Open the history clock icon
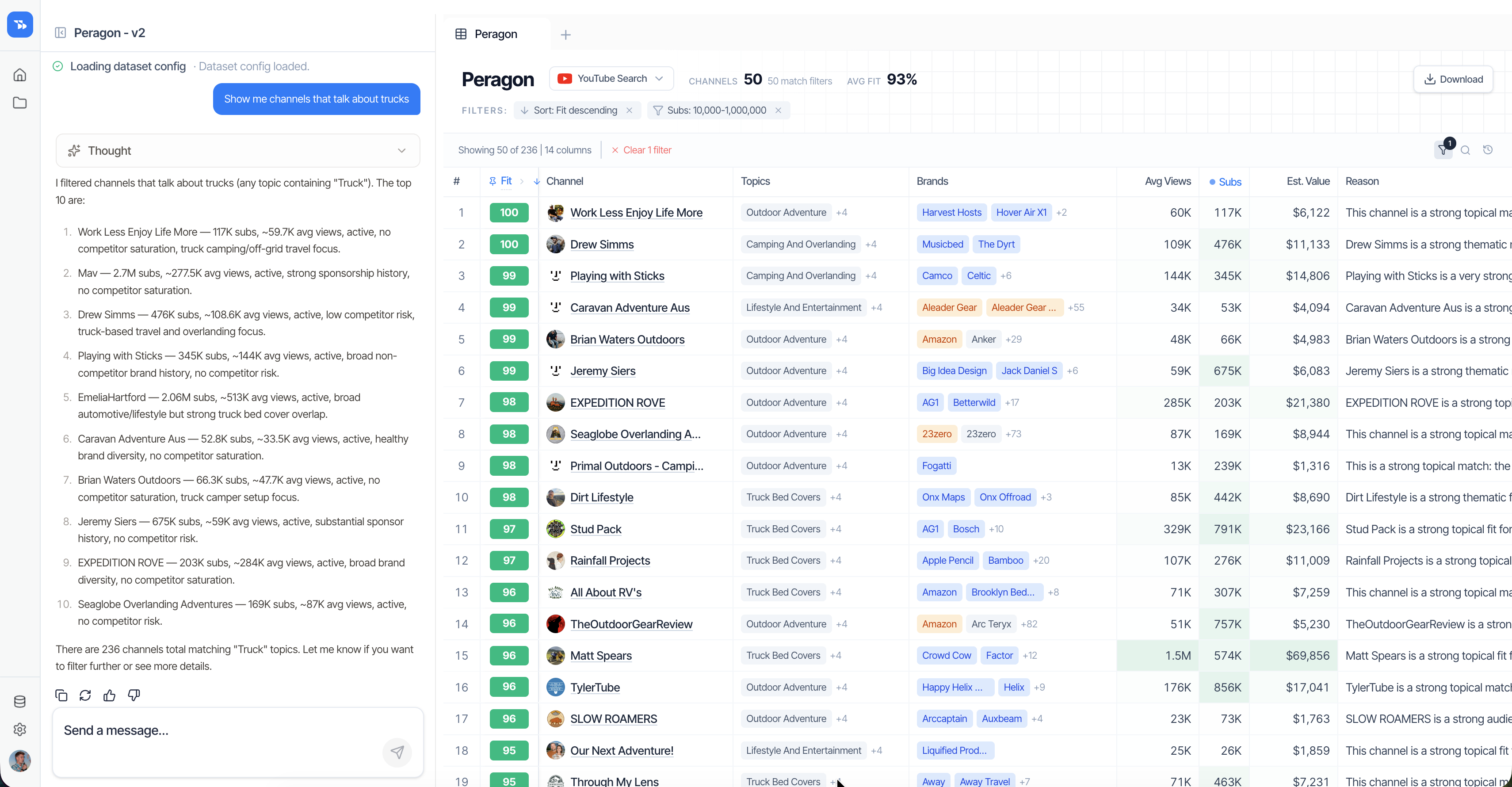Image resolution: width=1512 pixels, height=787 pixels. [1488, 149]
